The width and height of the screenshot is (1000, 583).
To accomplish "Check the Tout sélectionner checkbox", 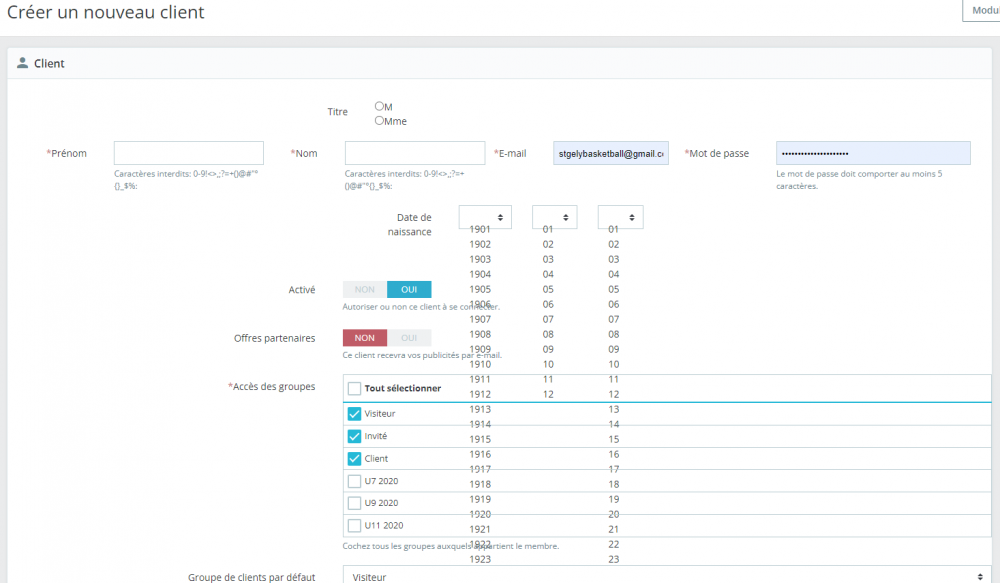I will (x=354, y=388).
